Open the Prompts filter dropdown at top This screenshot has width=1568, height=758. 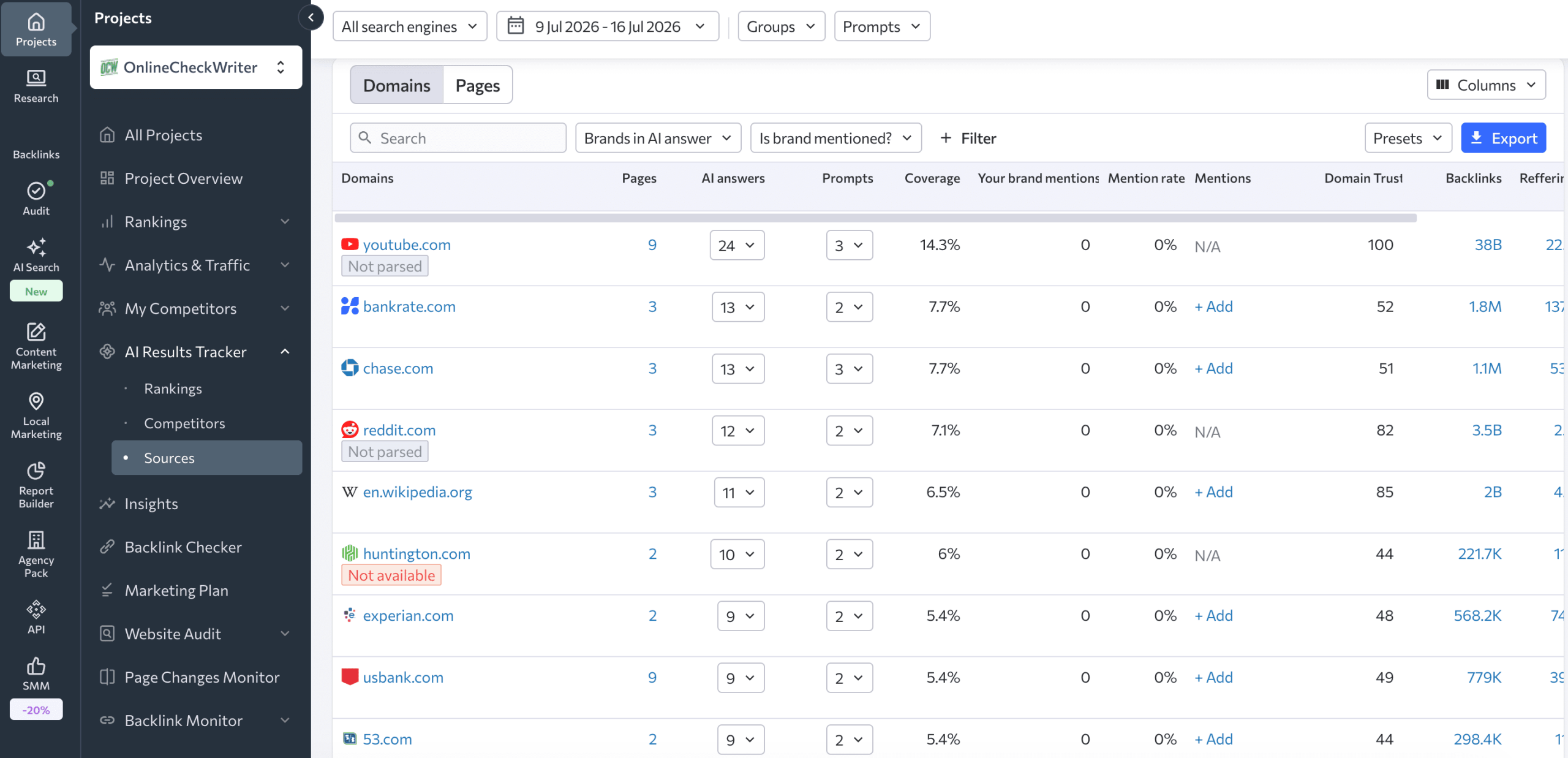(881, 26)
